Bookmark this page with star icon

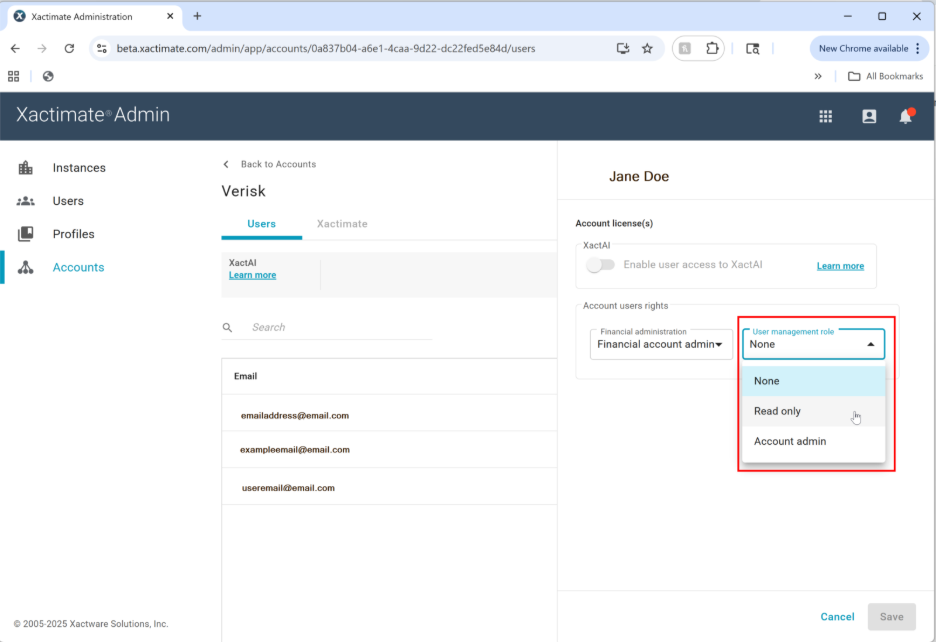(x=647, y=48)
